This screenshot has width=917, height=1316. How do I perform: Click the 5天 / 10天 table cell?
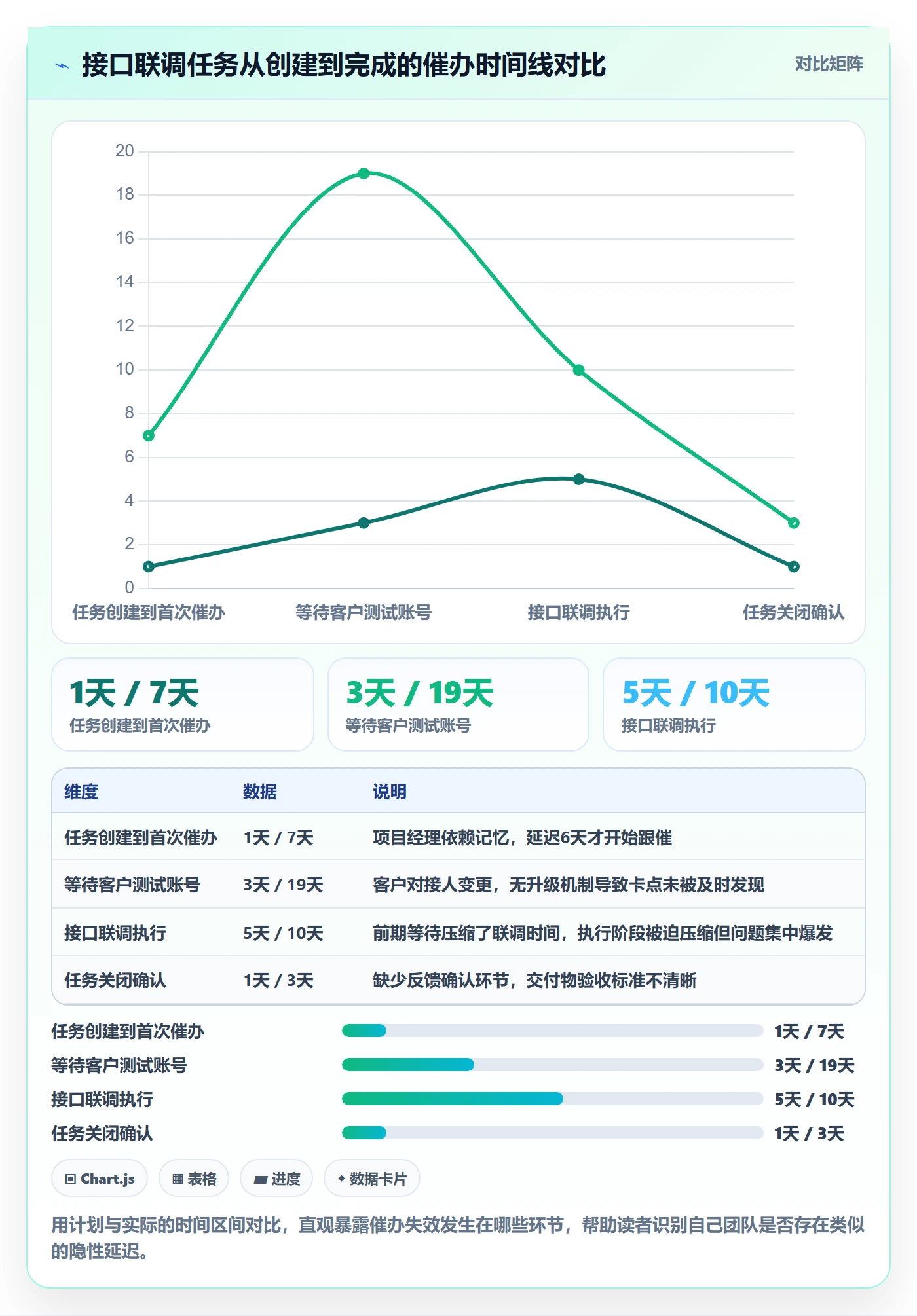pos(283,933)
